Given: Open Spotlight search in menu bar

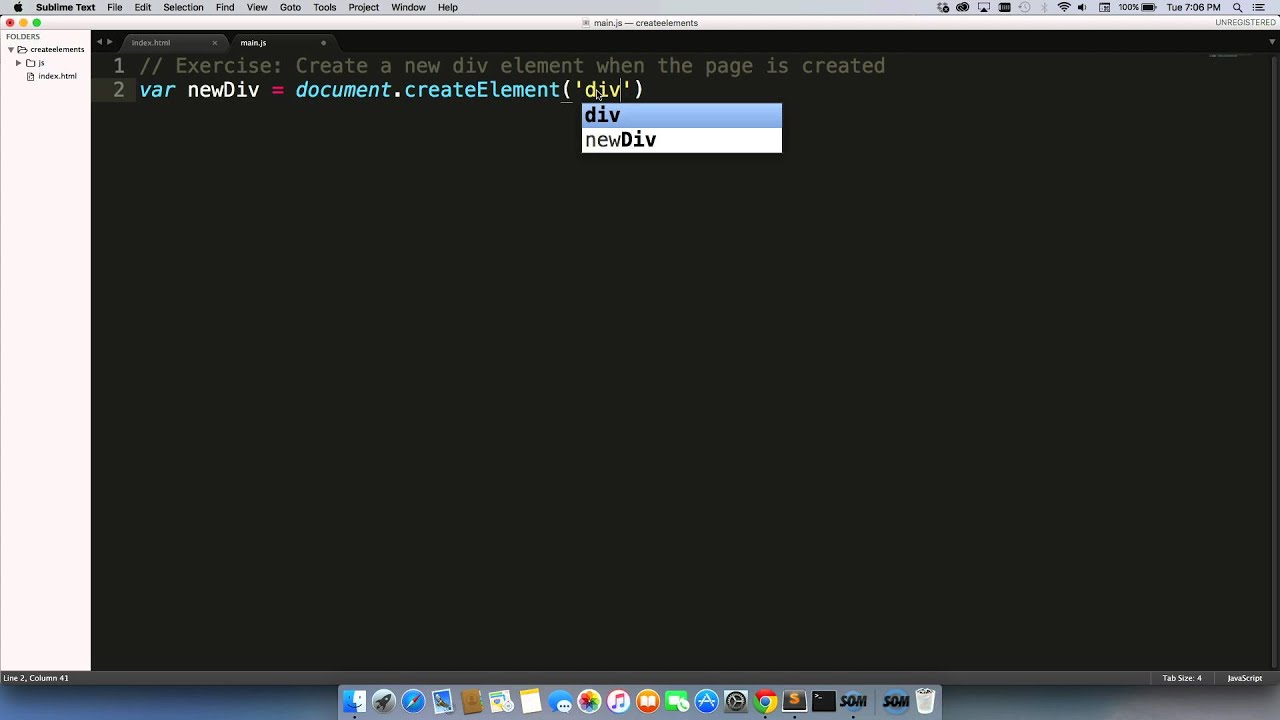Looking at the screenshot, I should coord(1238,7).
